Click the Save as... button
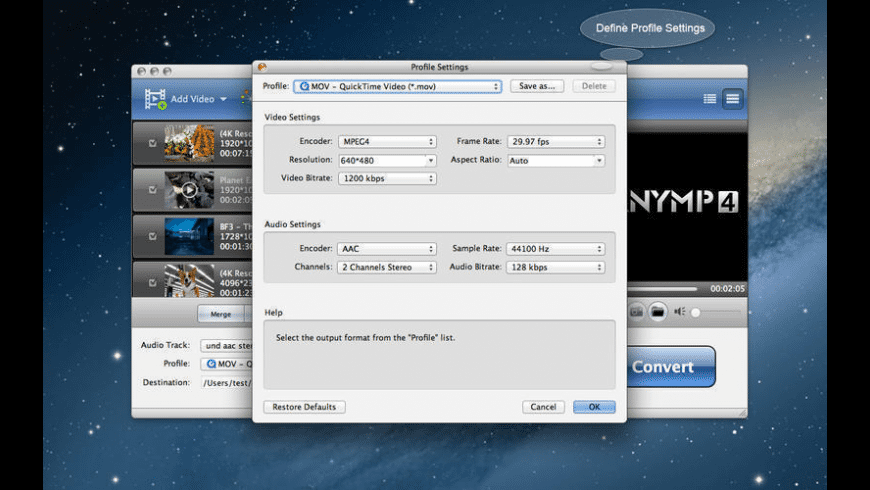870x490 pixels. click(x=537, y=86)
